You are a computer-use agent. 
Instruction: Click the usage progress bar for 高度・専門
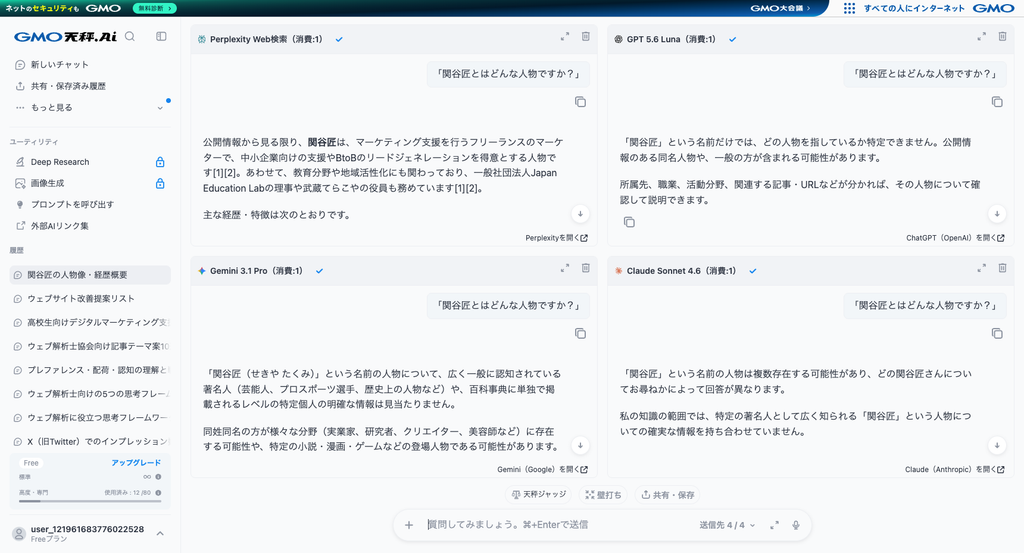(90, 501)
